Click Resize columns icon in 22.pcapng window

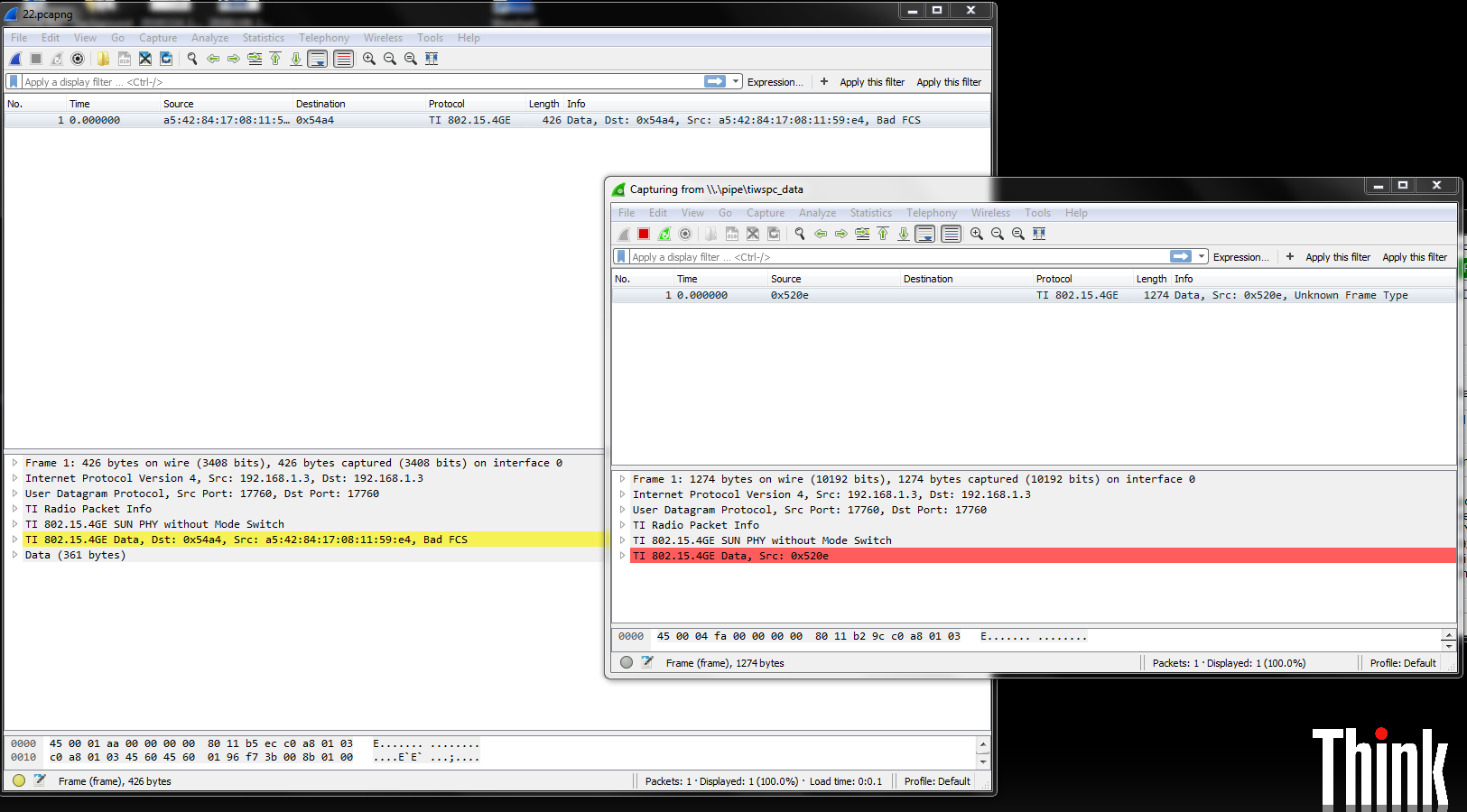[x=432, y=59]
